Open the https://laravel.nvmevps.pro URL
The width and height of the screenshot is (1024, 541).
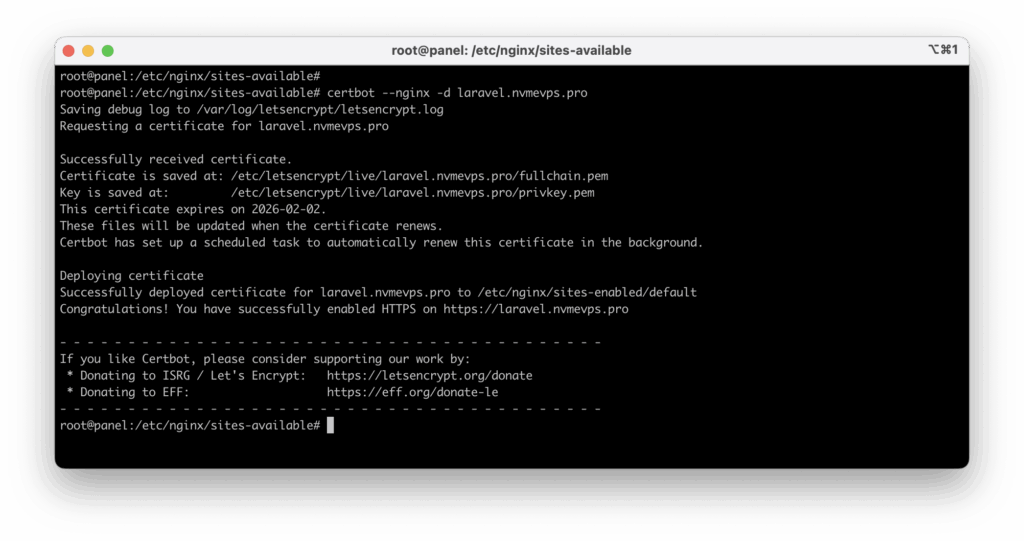pos(535,309)
